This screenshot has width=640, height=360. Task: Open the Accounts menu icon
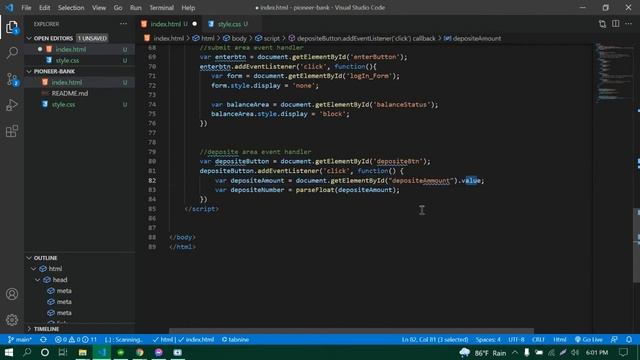[x=12, y=294]
